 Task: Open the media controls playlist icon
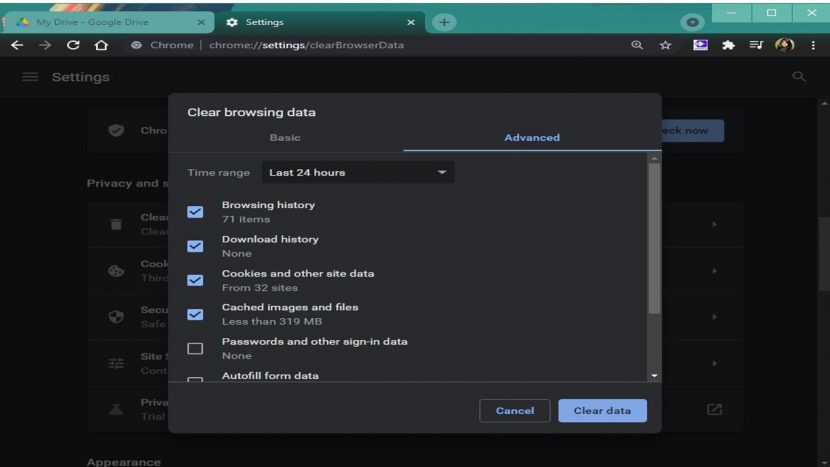(756, 45)
